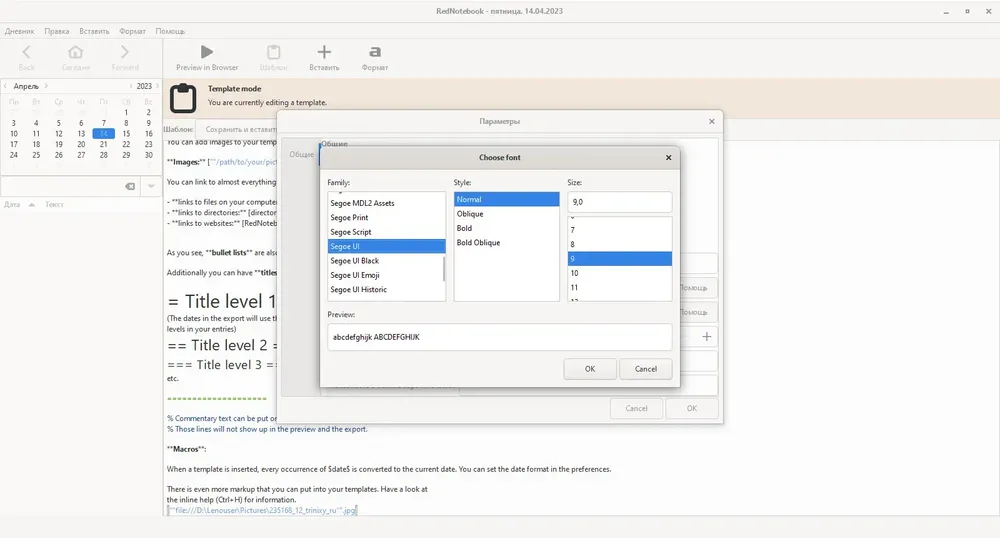The image size is (1000, 538).
Task: Expand the search field dropdown arrow
Action: point(151,186)
